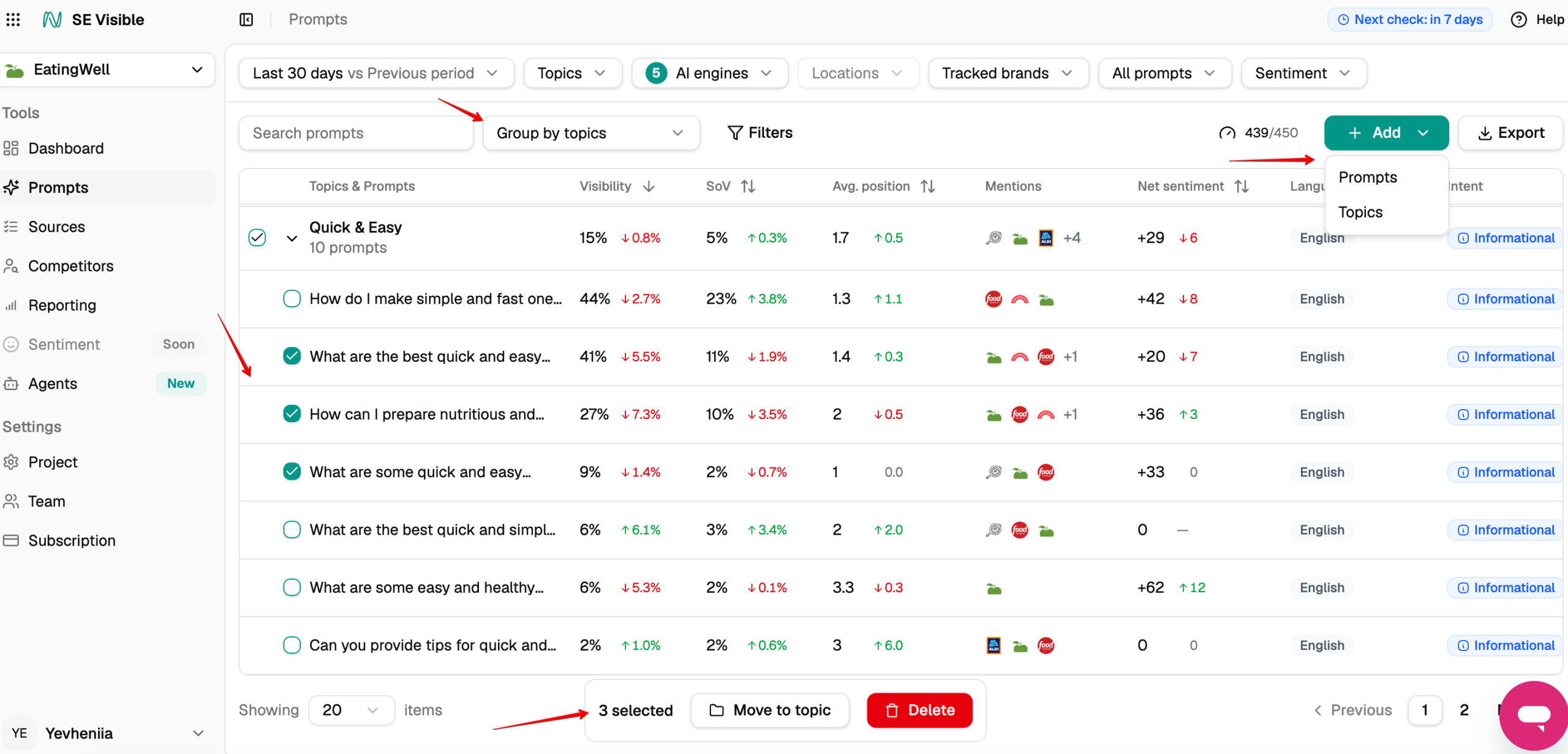Open the All prompts dropdown
The height and width of the screenshot is (754, 1568).
coord(1164,74)
